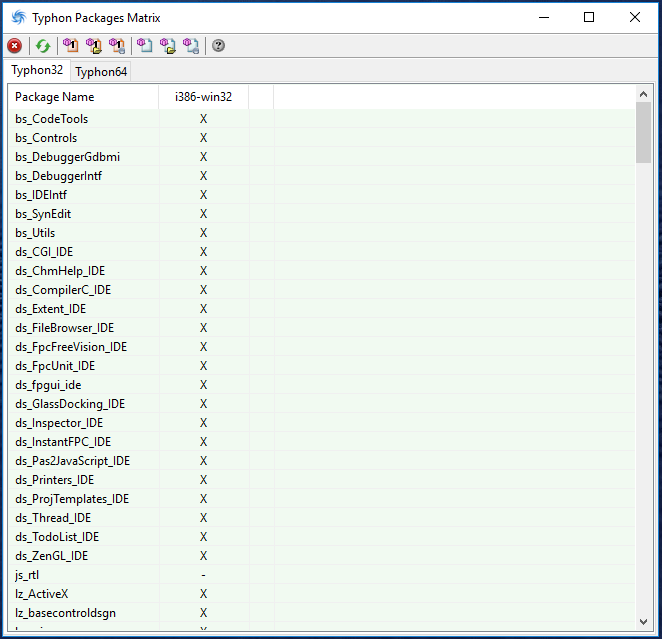Click the orange page icon marked 1 without overlay
The width and height of the screenshot is (662, 639).
71,46
